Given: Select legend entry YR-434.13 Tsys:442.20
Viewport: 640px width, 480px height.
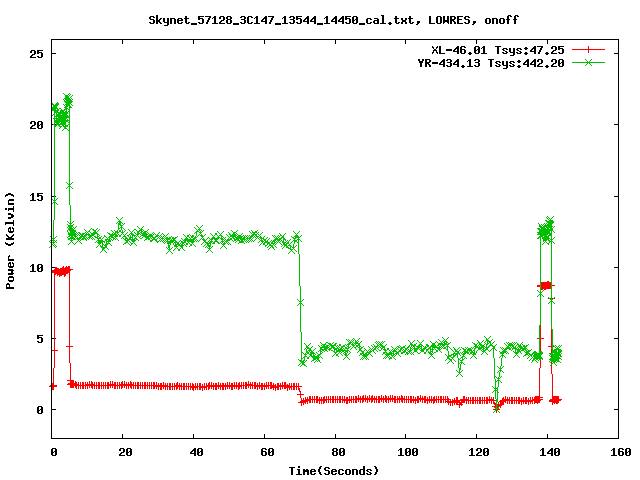Looking at the screenshot, I should tap(491, 63).
